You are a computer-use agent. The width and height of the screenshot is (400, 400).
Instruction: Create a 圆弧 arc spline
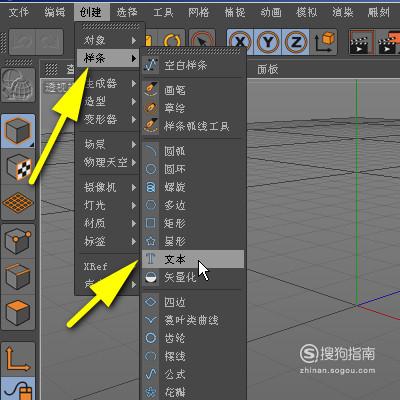(x=193, y=151)
